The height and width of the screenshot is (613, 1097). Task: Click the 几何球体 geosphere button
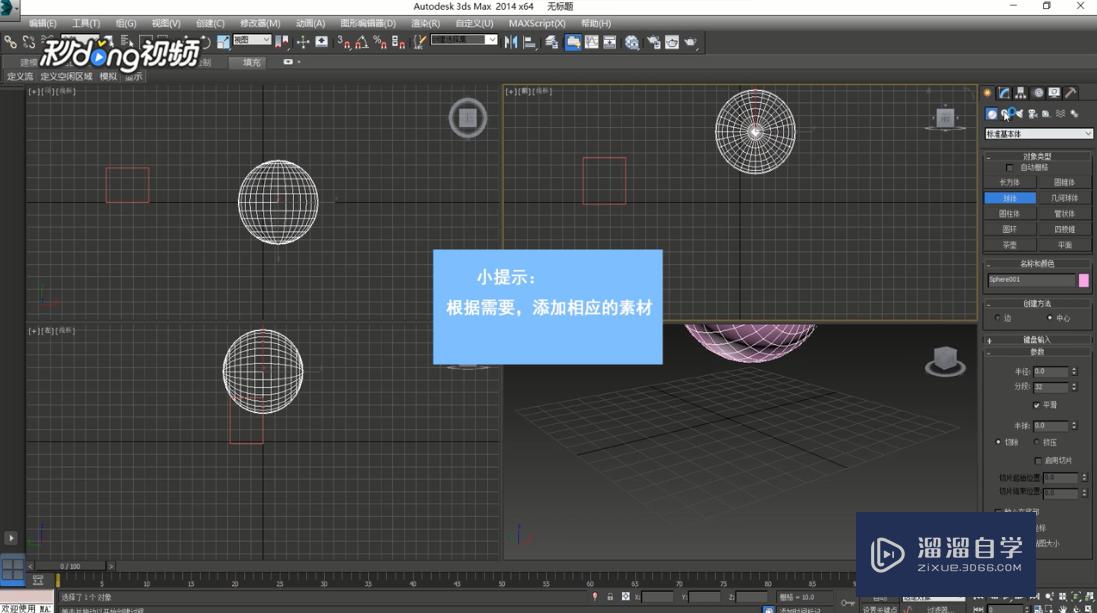pyautogui.click(x=1064, y=198)
